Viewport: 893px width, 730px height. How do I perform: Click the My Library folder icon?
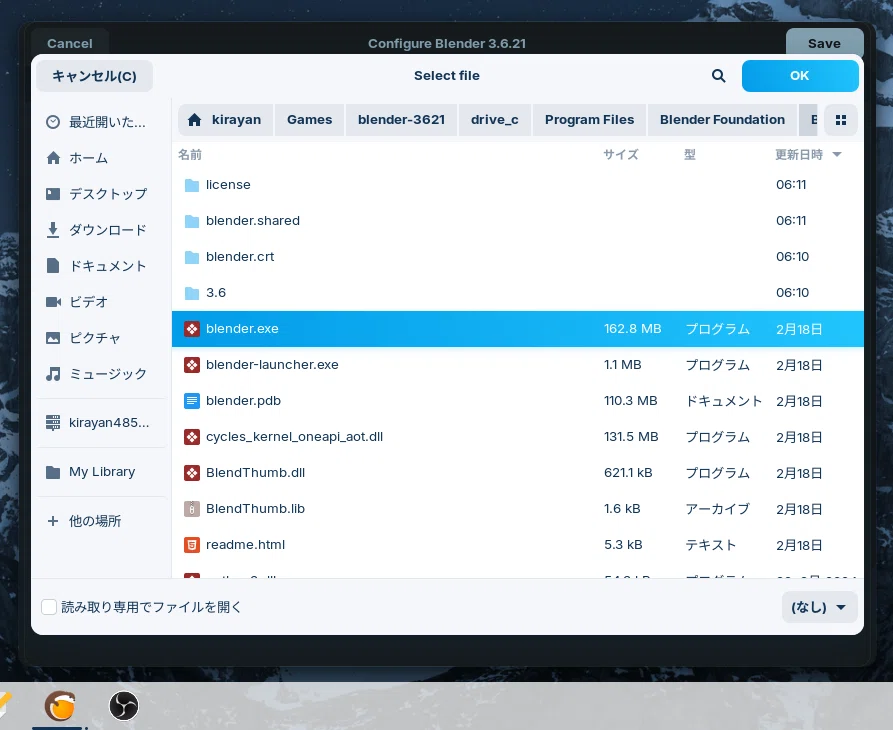[53, 472]
